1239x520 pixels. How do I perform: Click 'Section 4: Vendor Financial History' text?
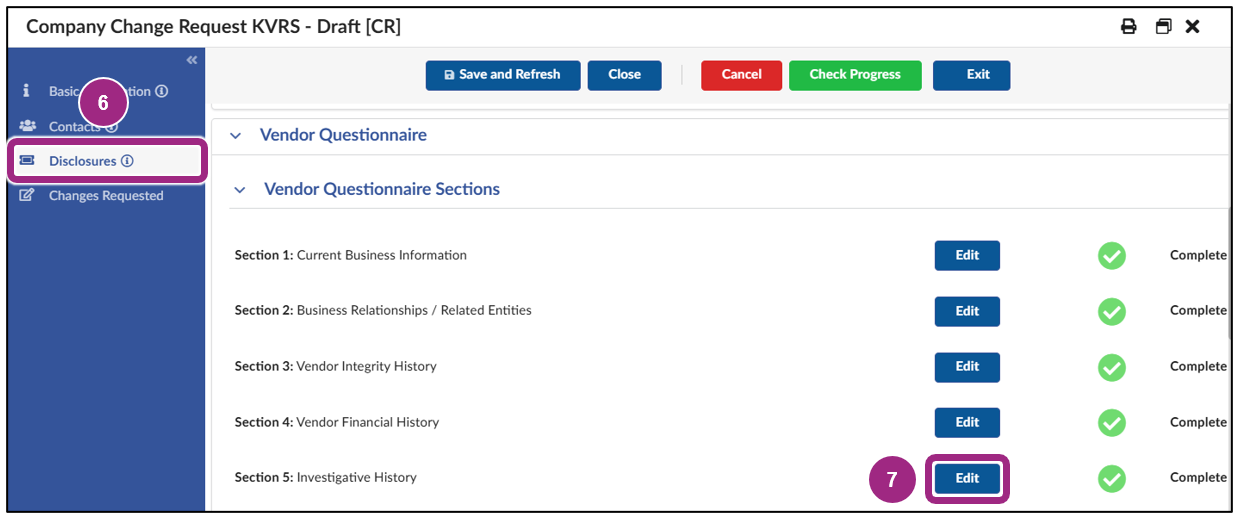[337, 422]
